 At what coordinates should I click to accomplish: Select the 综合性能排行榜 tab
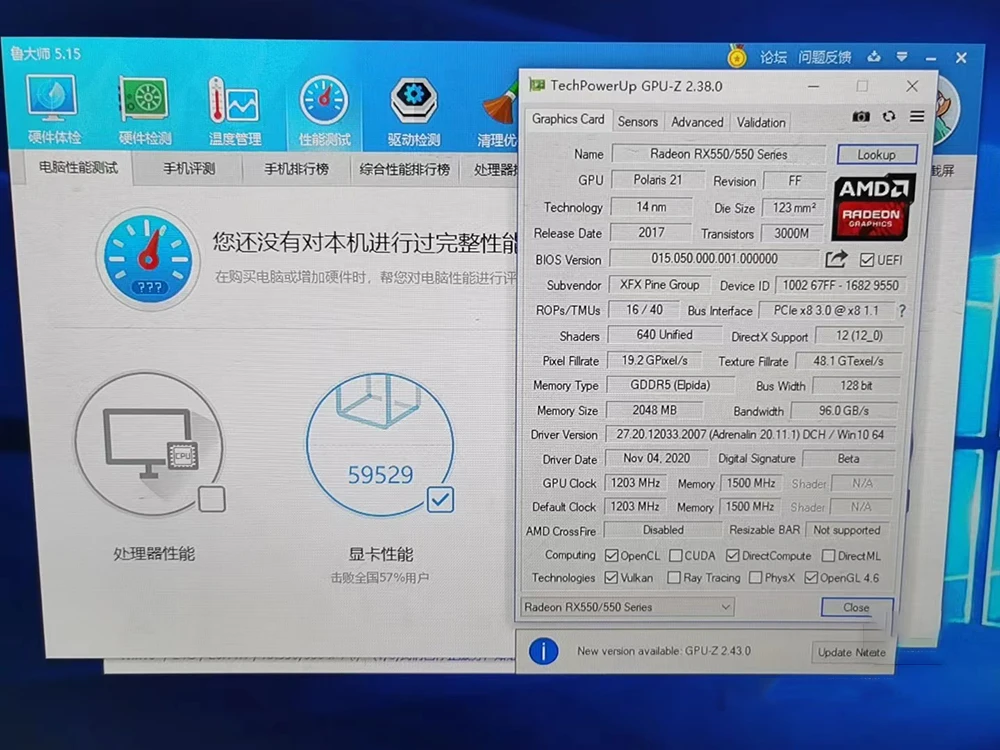pyautogui.click(x=404, y=170)
